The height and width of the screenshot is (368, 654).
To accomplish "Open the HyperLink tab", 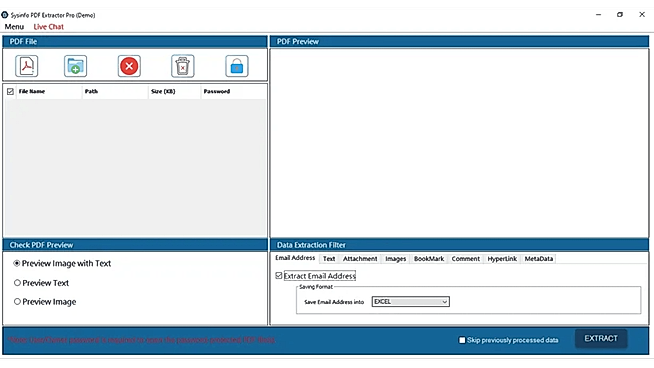I will coord(502,259).
